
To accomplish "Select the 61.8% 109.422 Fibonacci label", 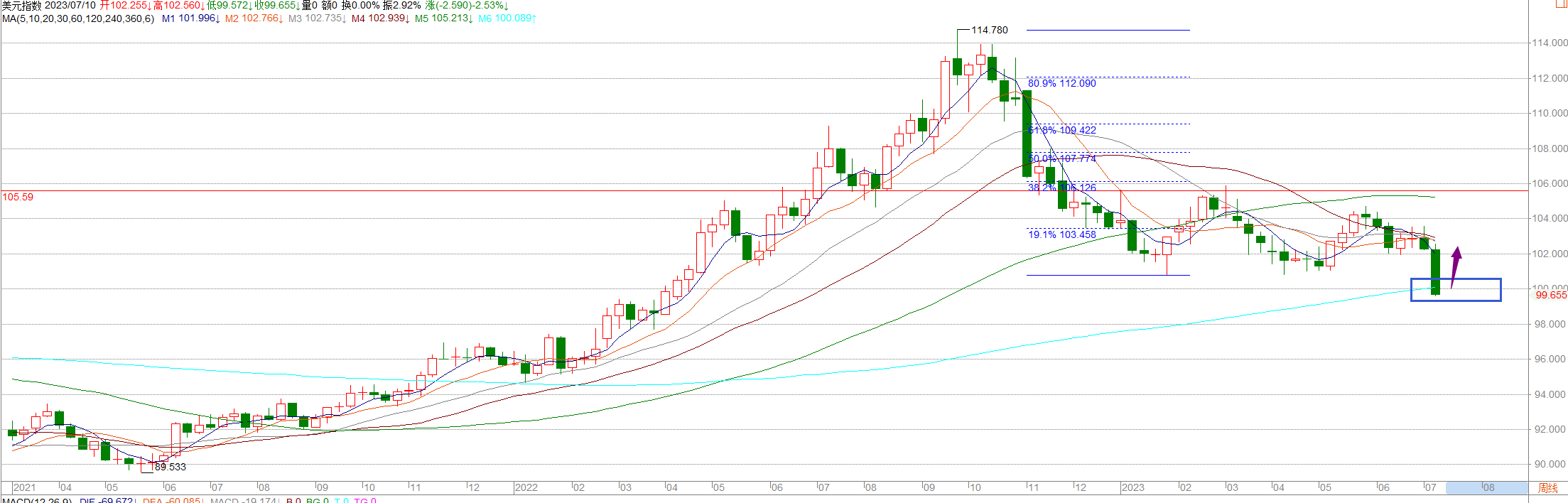I will (x=1062, y=131).
